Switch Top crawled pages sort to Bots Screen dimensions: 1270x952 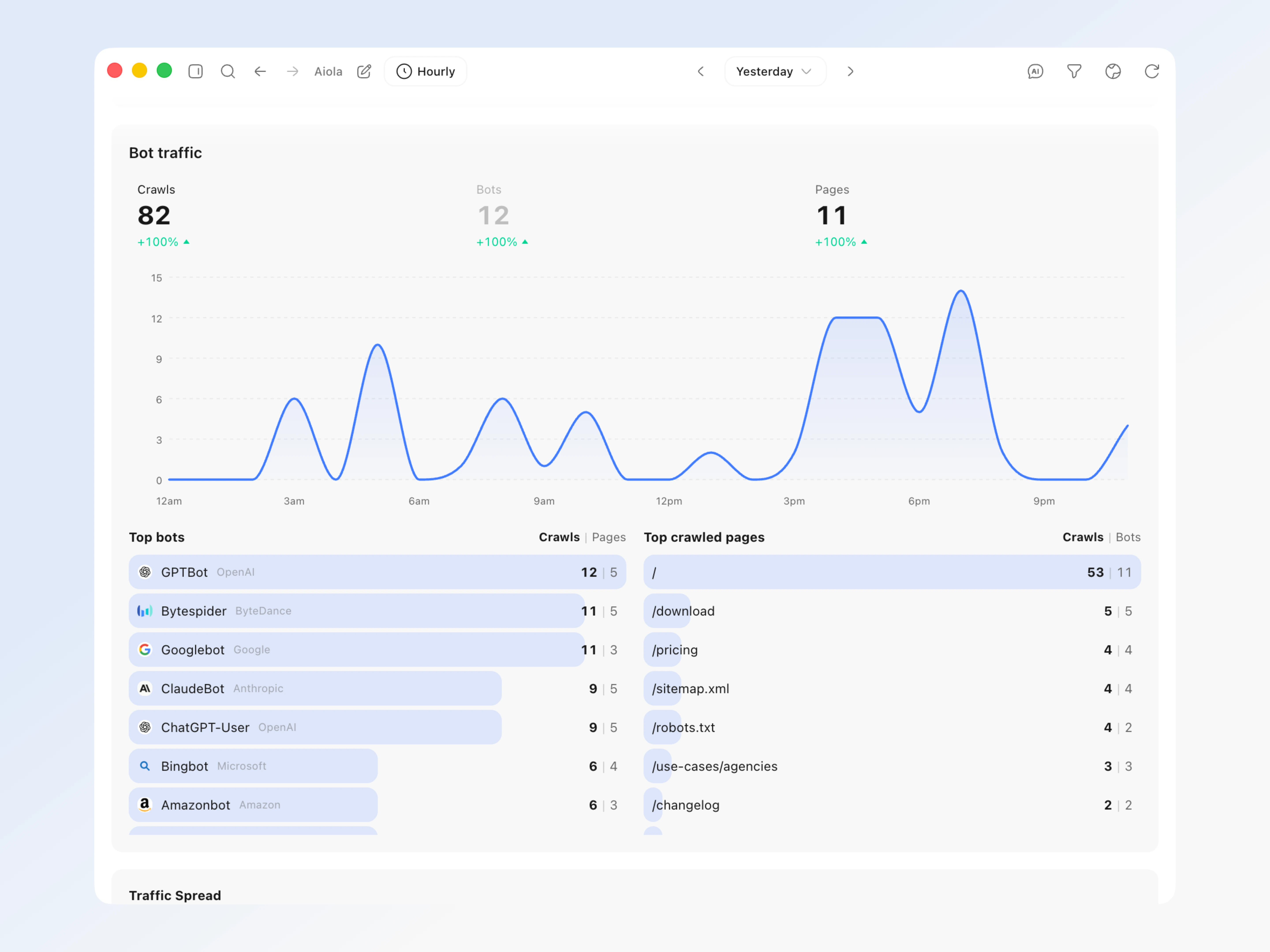pos(1128,537)
